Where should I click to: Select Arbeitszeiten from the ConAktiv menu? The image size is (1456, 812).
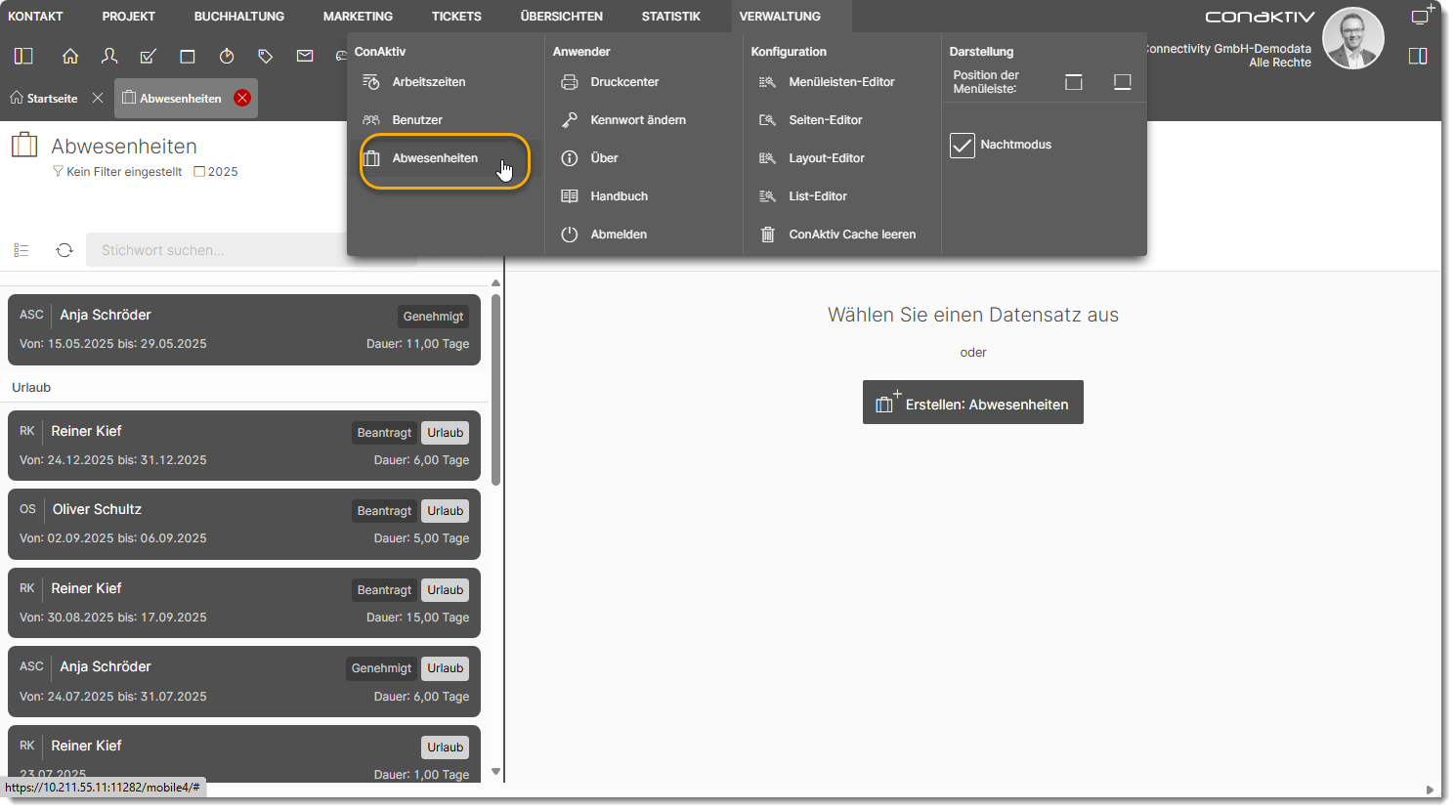[x=428, y=82]
